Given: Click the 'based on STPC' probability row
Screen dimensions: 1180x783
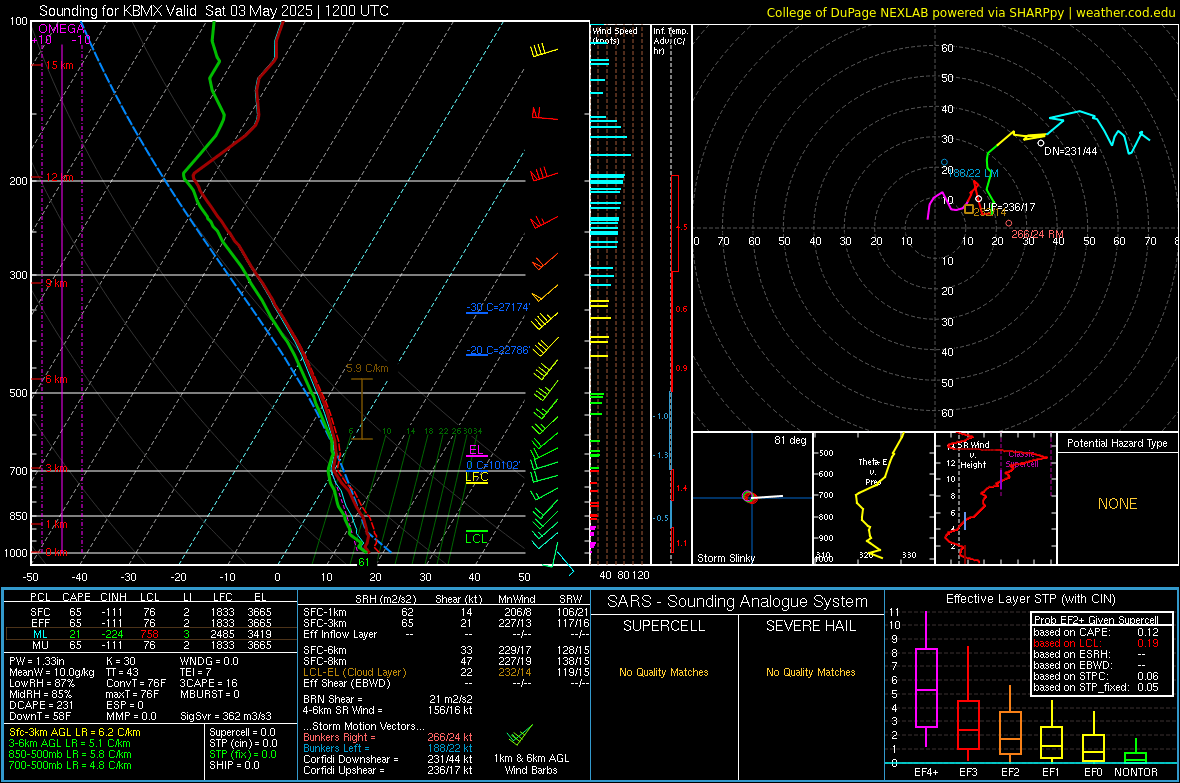Looking at the screenshot, I should pyautogui.click(x=1096, y=676).
